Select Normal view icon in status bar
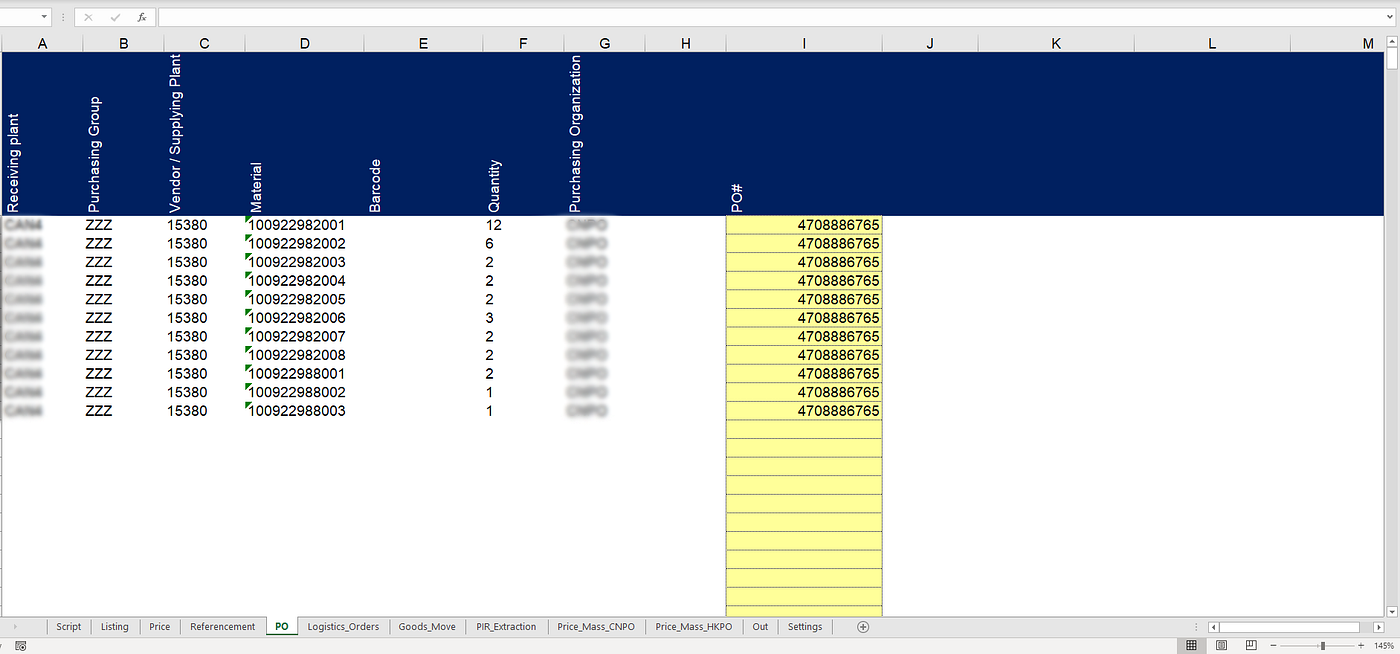The image size is (1400, 654). (1191, 645)
